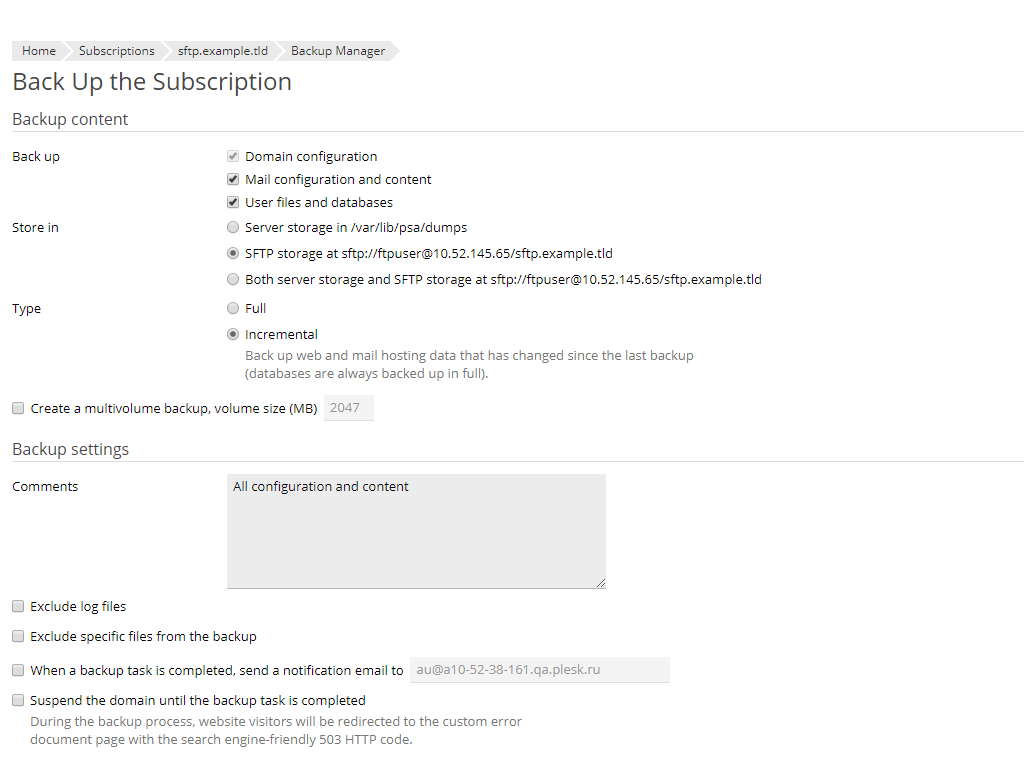Open the Subscriptions breadcrumb link
The height and width of the screenshot is (768, 1024).
116,51
